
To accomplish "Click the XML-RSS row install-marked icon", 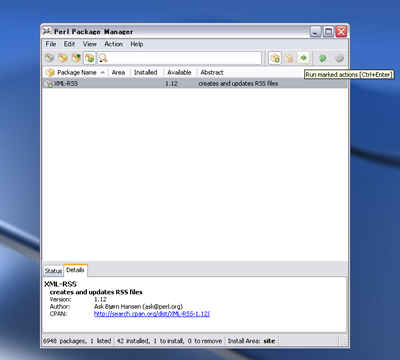I will pyautogui.click(x=49, y=83).
